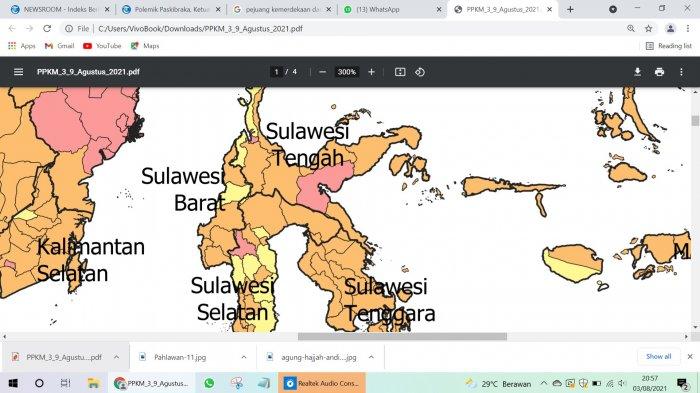Open WhatsApp from the Windows taskbar

pyautogui.click(x=209, y=383)
